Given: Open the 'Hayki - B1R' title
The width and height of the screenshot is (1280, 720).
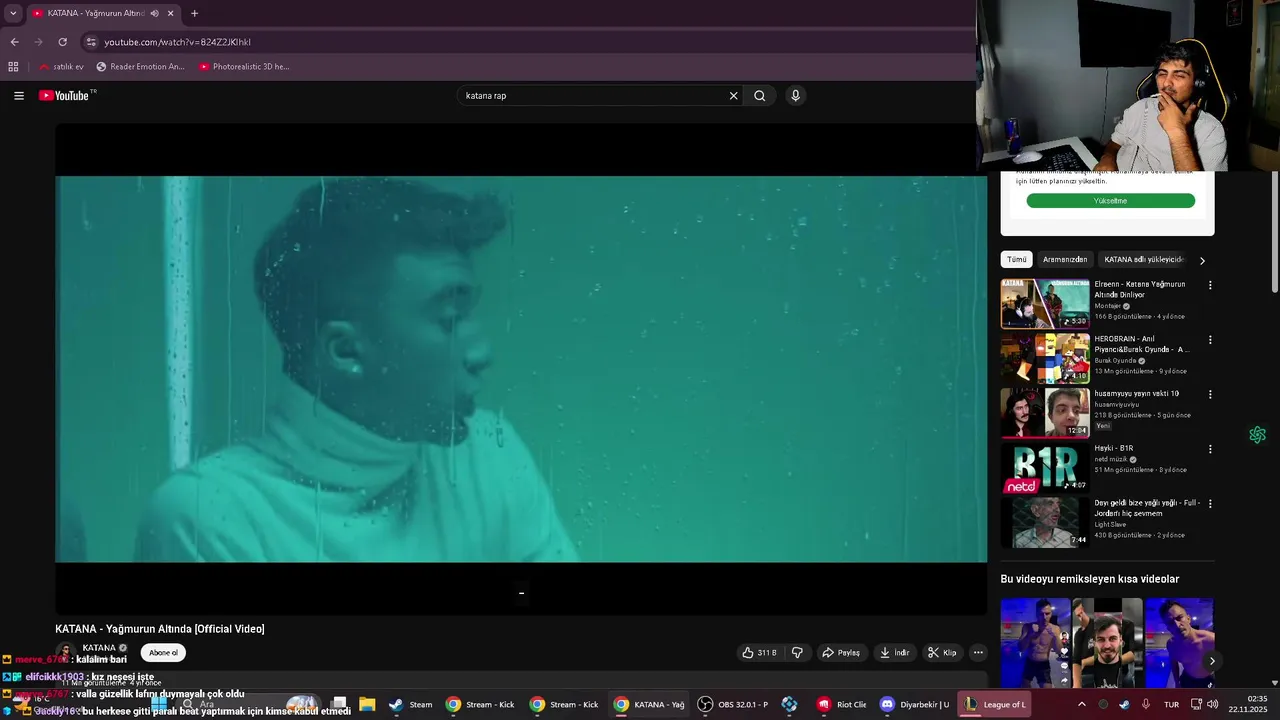Looking at the screenshot, I should point(1114,448).
